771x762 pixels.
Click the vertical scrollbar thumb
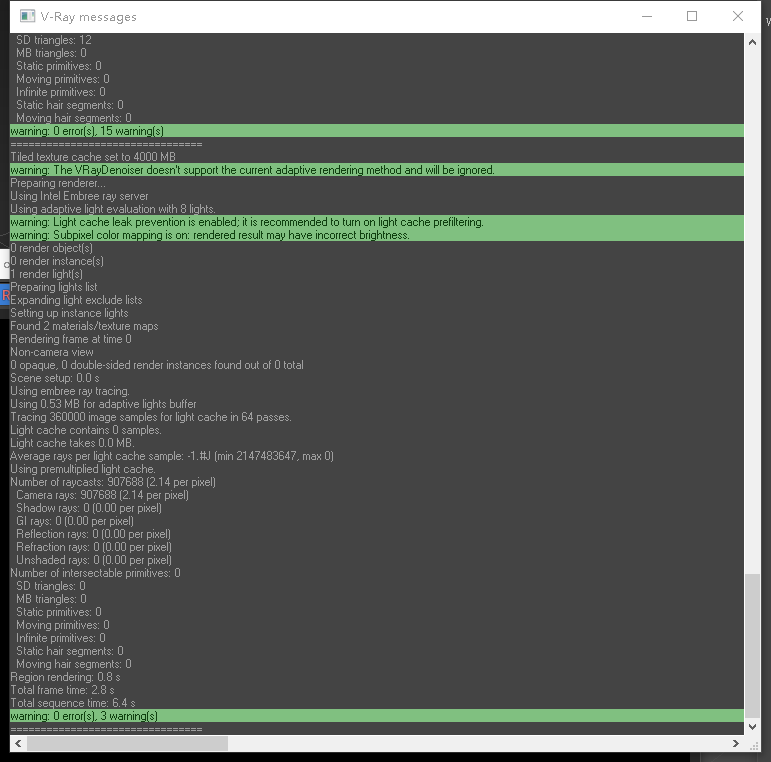click(752, 645)
